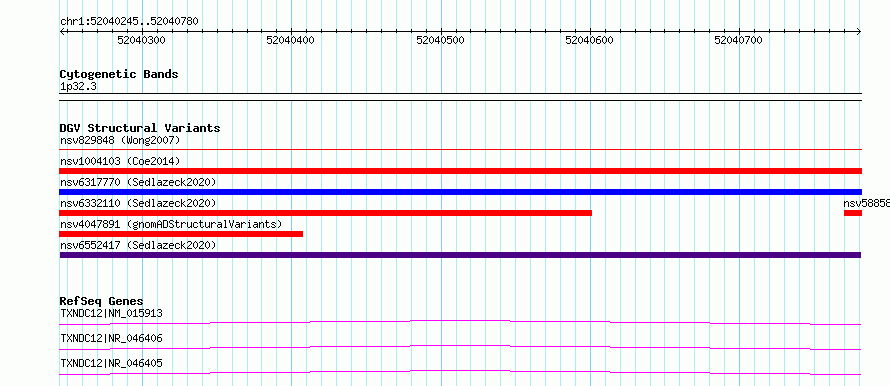
Task: Click the small red nsv58858 bar at right edge
Action: click(853, 213)
